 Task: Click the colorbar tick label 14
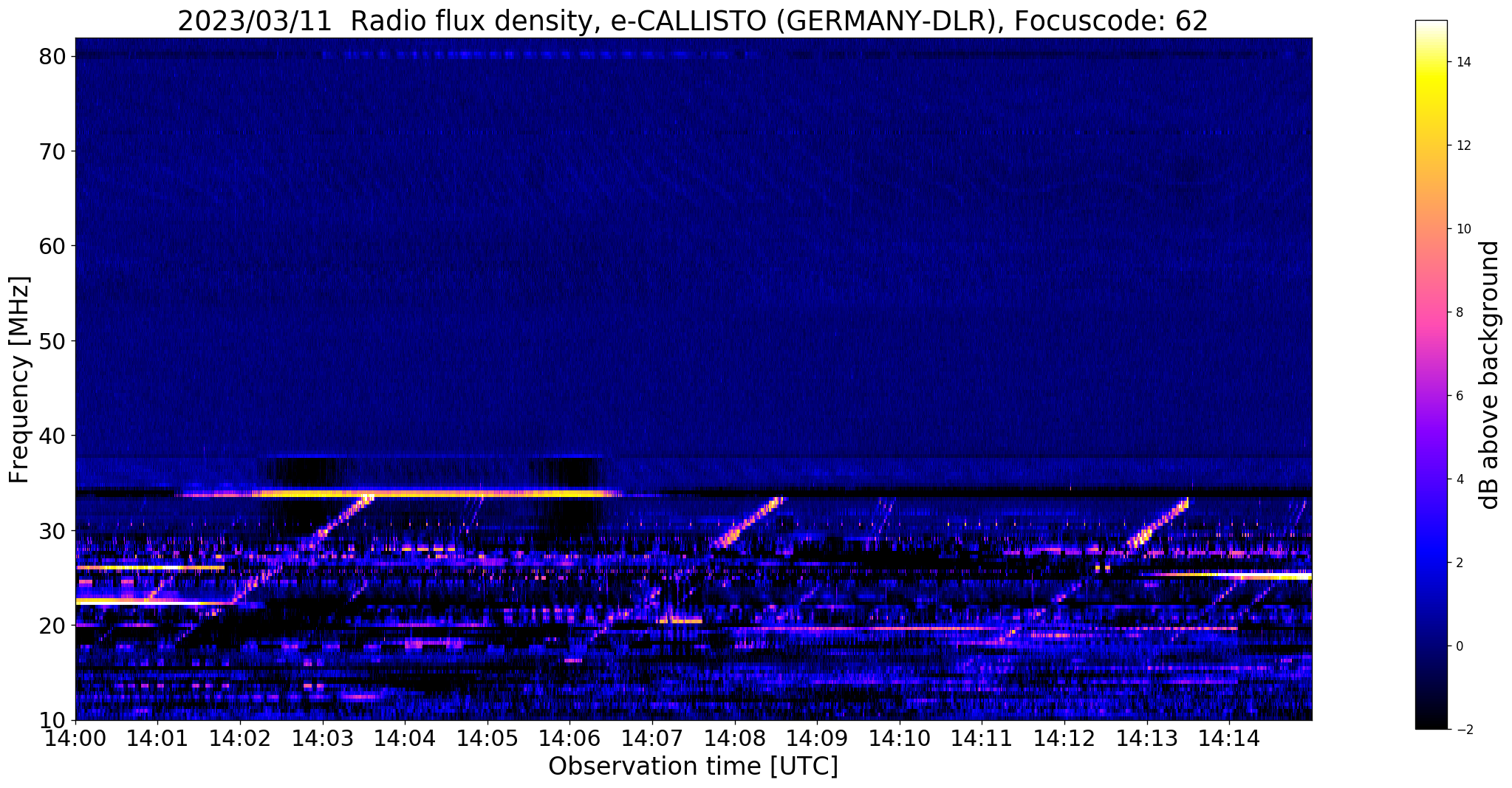tap(1463, 62)
